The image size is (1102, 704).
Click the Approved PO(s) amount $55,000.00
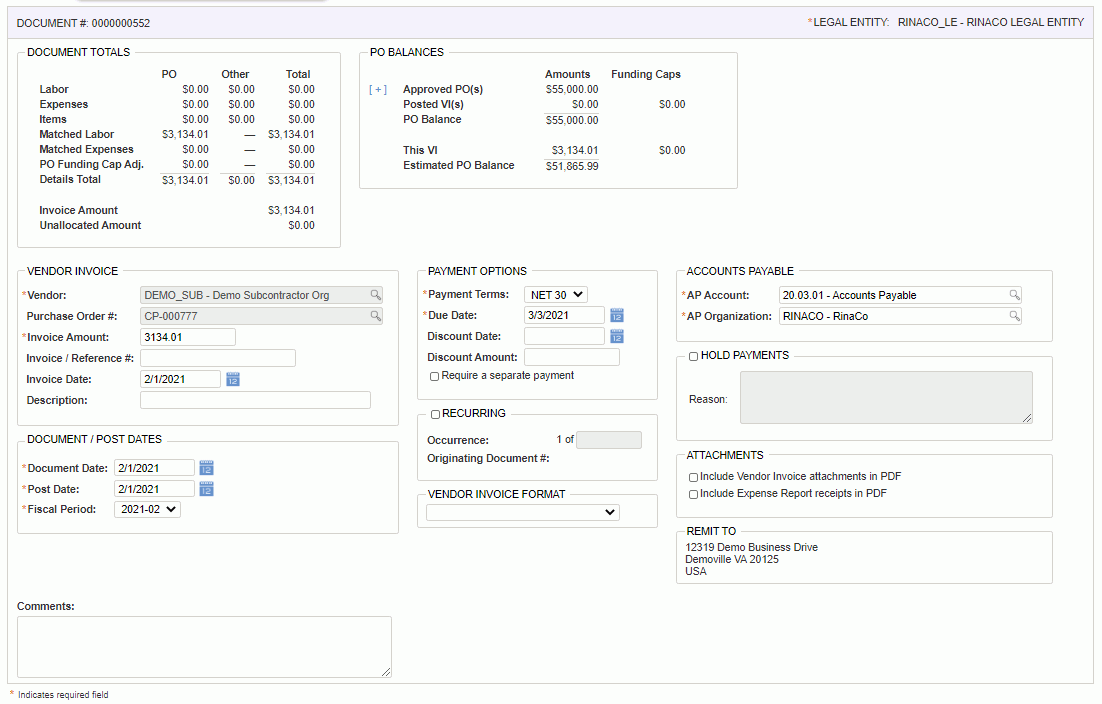pos(572,90)
